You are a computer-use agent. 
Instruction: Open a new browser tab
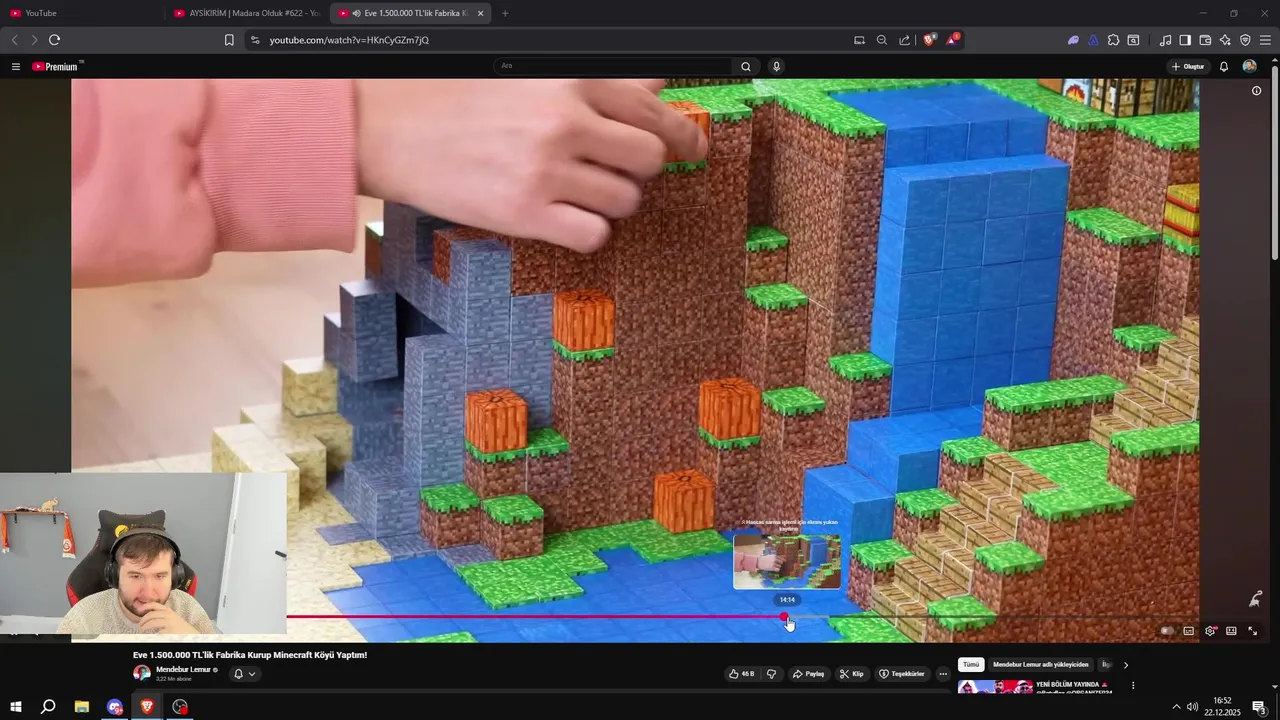[504, 13]
